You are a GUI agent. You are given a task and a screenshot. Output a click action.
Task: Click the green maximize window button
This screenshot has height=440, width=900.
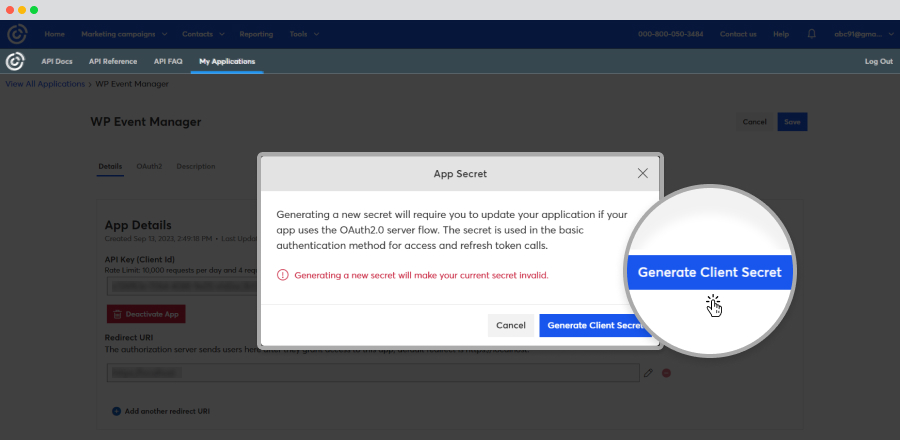[34, 10]
